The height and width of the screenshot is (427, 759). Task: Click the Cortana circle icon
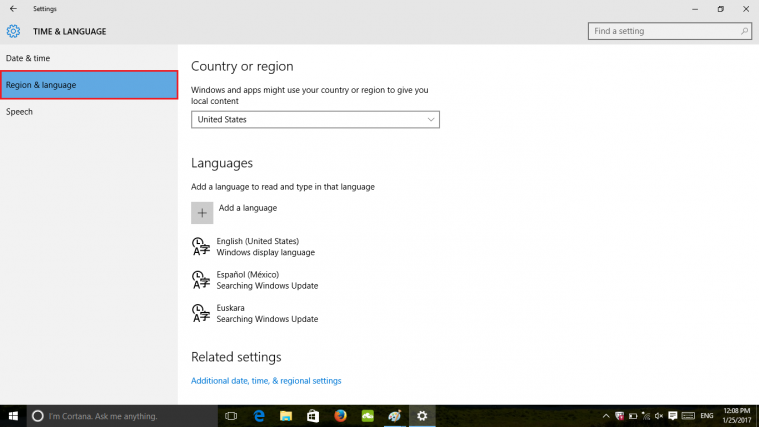tap(38, 416)
